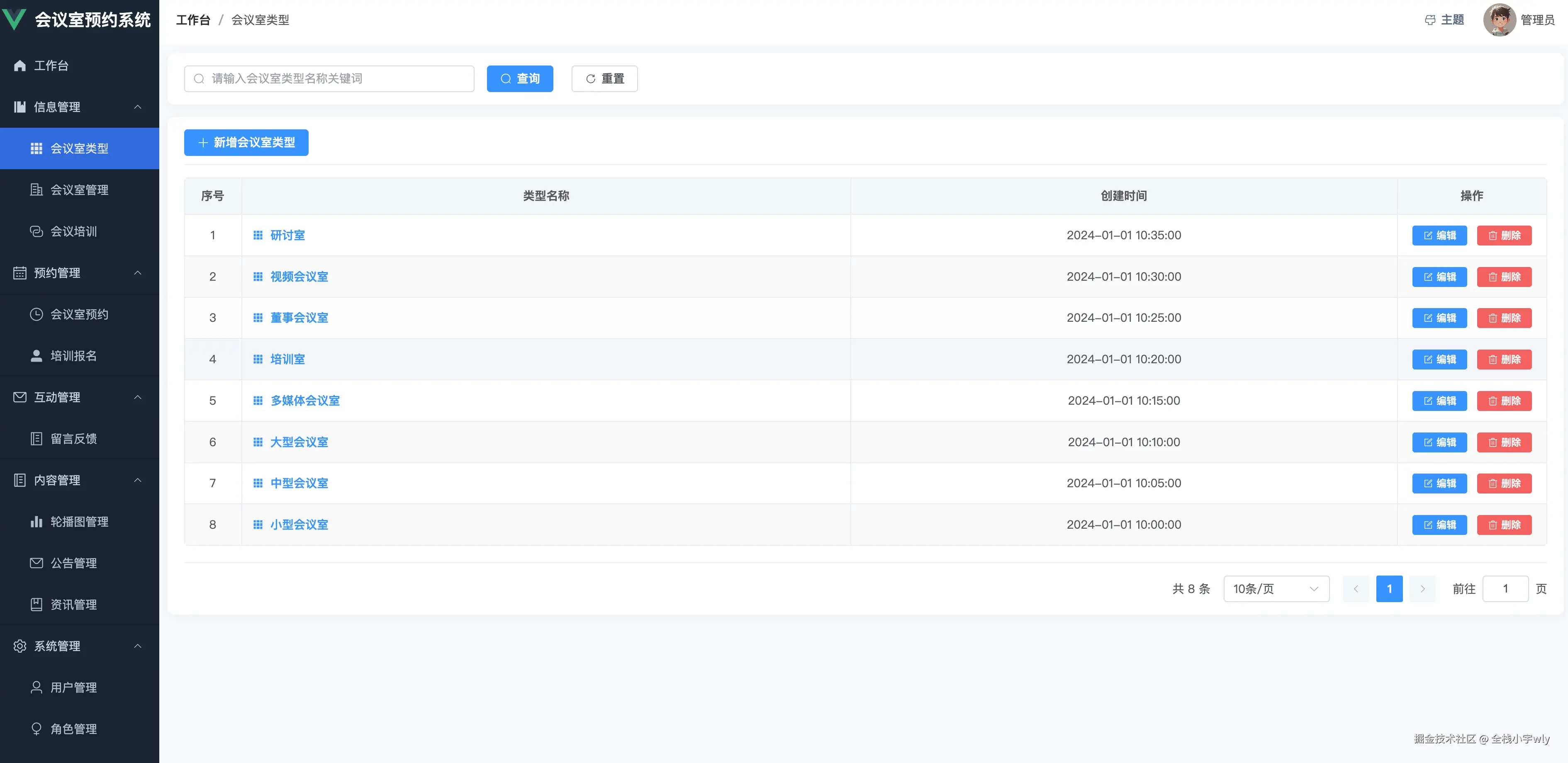Image resolution: width=1568 pixels, height=763 pixels.
Task: Open the 10条/页 page size dropdown
Action: click(x=1276, y=588)
